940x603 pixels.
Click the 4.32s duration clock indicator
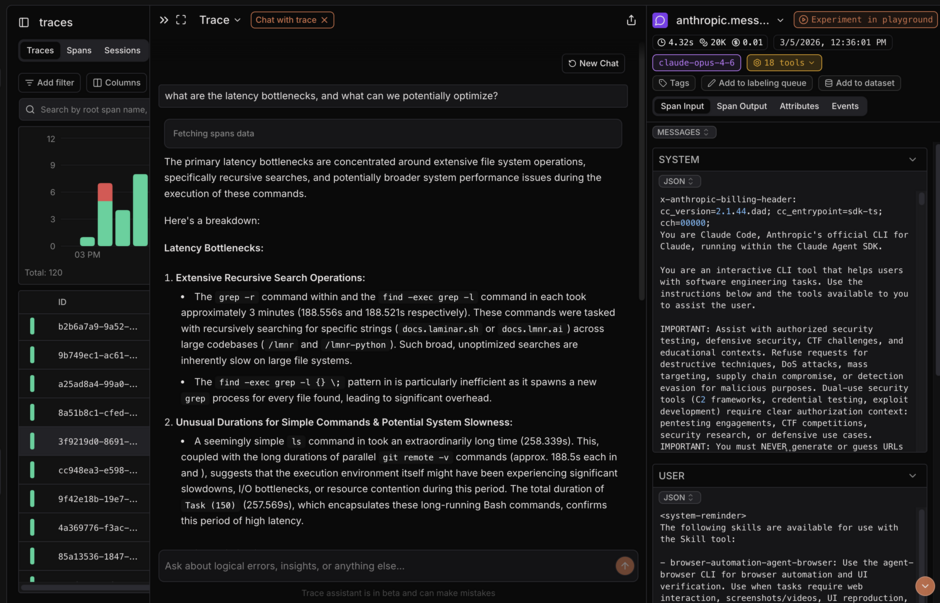[x=675, y=43]
